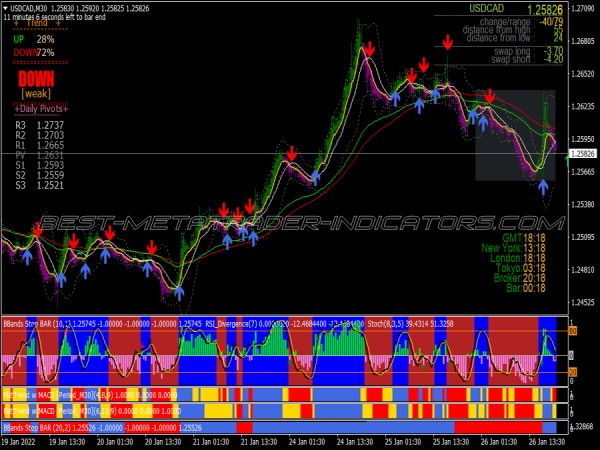Click the New York 13:18 clock line
Viewport: 600px width, 450px height.
(x=514, y=248)
